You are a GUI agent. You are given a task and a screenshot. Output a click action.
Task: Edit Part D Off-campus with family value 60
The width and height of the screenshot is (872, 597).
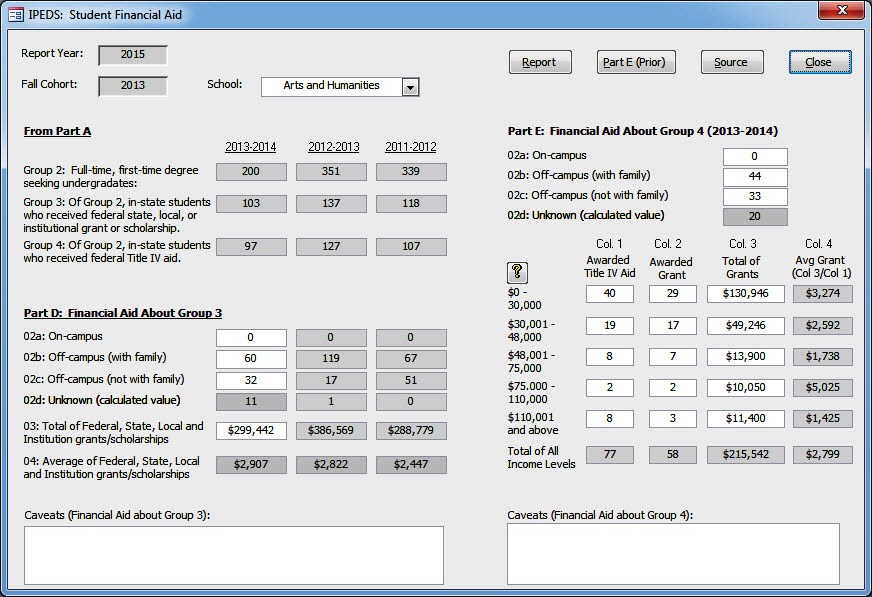251,359
